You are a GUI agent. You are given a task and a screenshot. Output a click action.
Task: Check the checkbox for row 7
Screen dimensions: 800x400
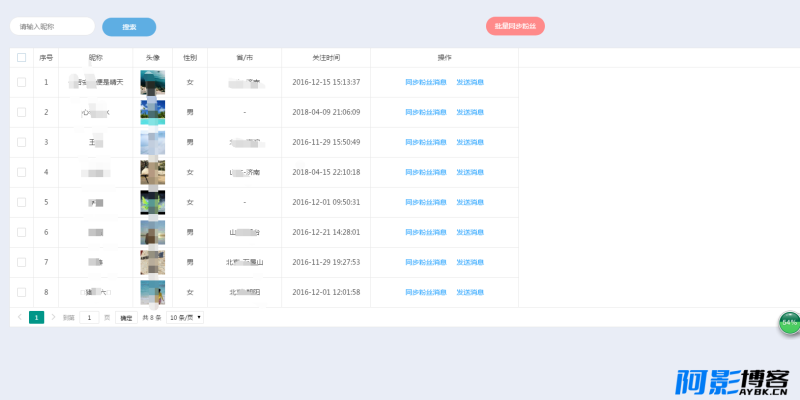point(21,262)
